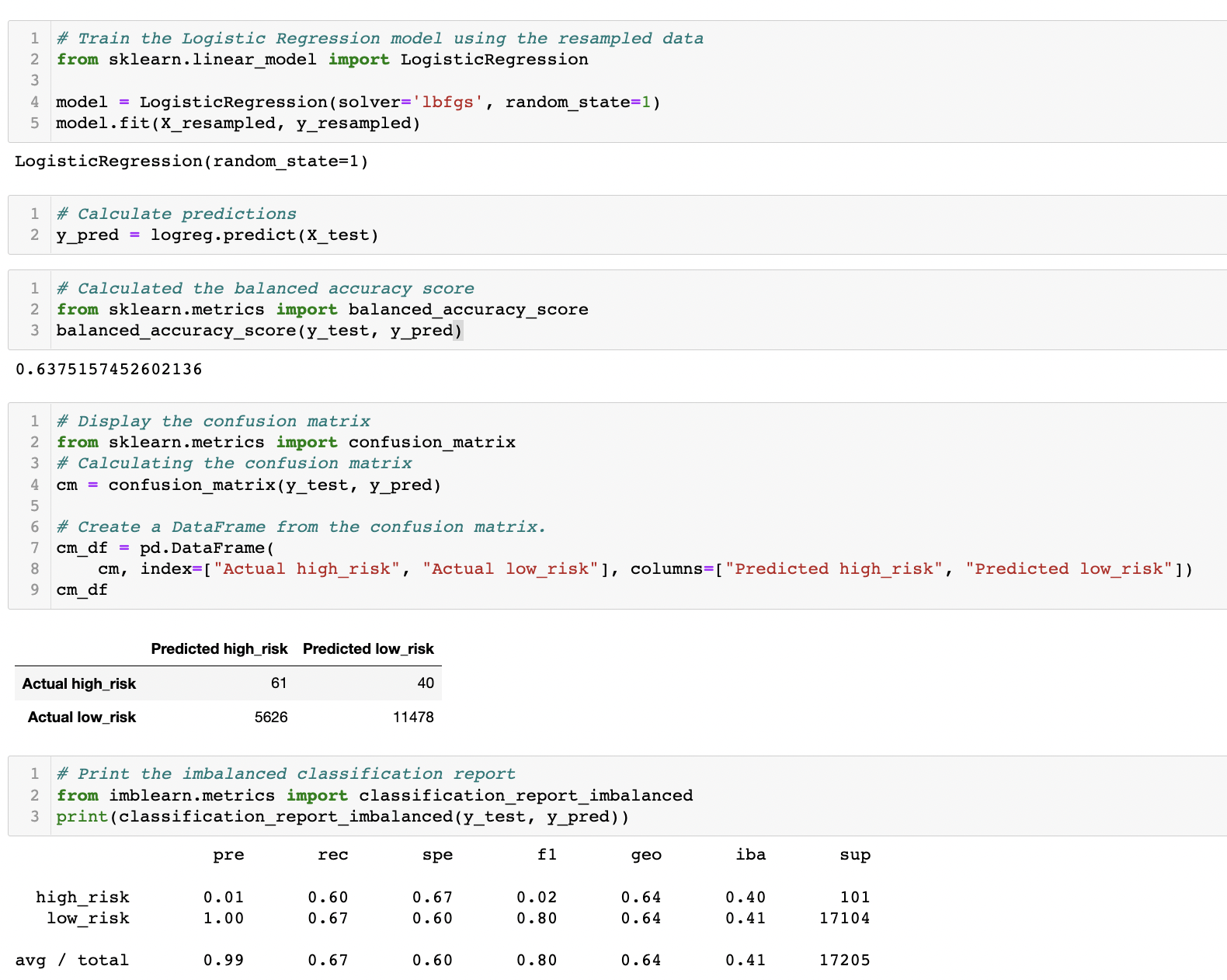Click the 'pre' column header in report

pyautogui.click(x=228, y=855)
